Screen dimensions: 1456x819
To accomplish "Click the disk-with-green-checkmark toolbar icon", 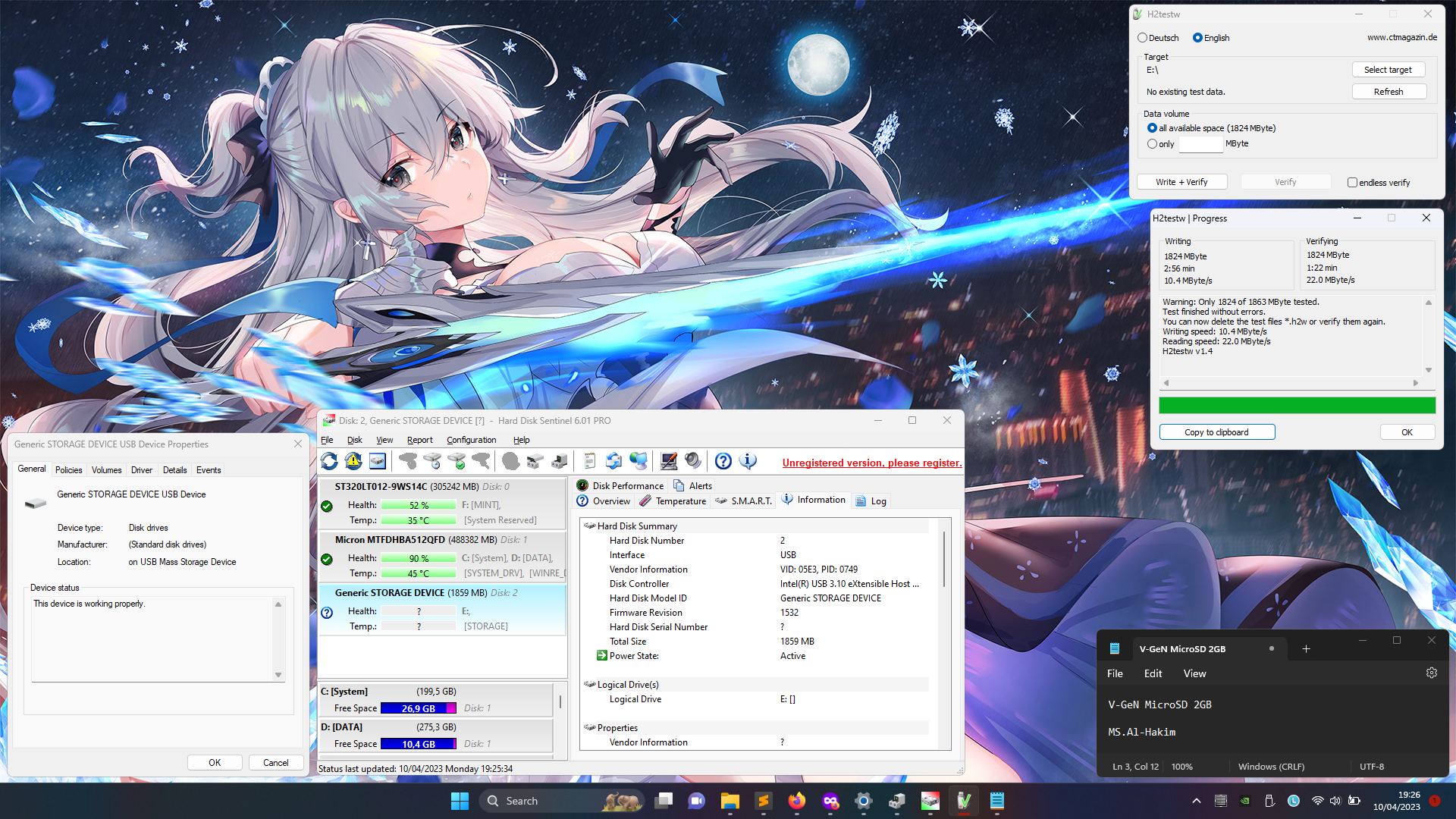I will point(457,461).
